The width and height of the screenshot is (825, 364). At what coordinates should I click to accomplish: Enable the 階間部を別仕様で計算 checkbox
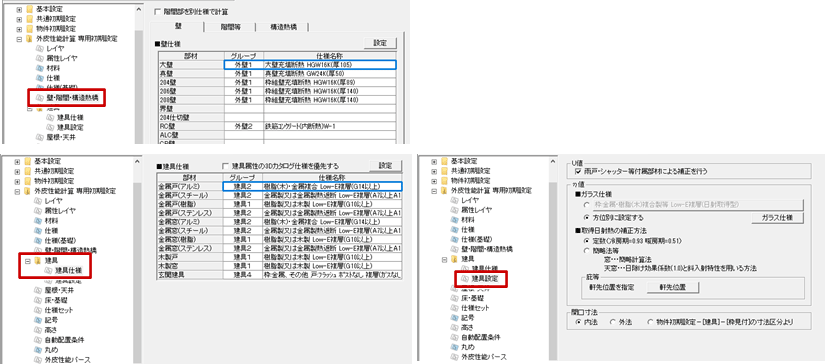158,11
